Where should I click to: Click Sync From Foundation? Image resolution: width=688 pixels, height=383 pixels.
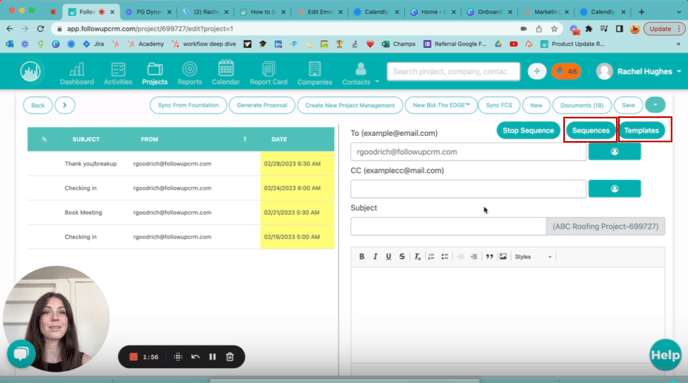[188, 105]
